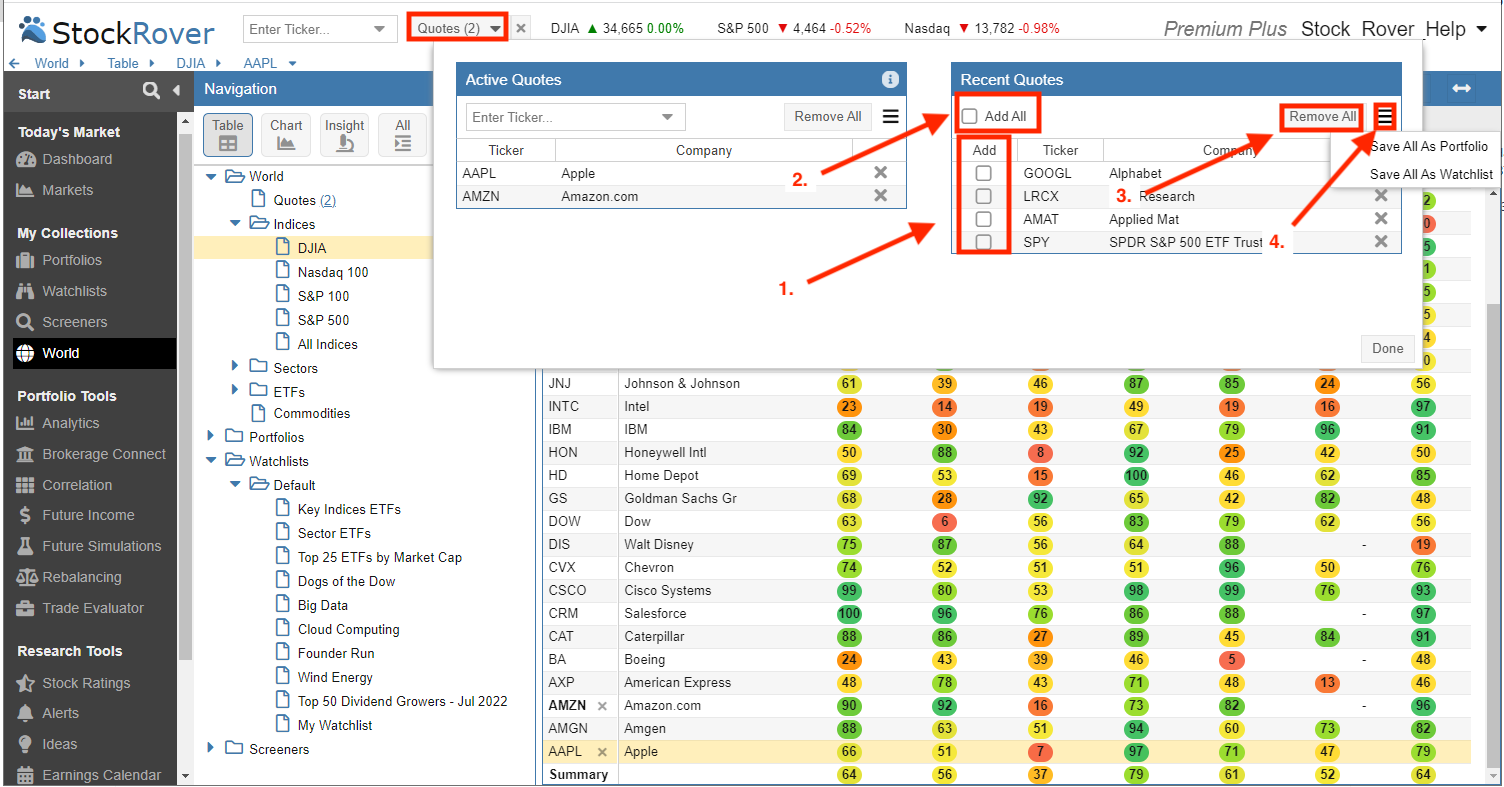Remove AMZN from Active Quotes
Image resolution: width=1504 pixels, height=787 pixels.
point(881,196)
